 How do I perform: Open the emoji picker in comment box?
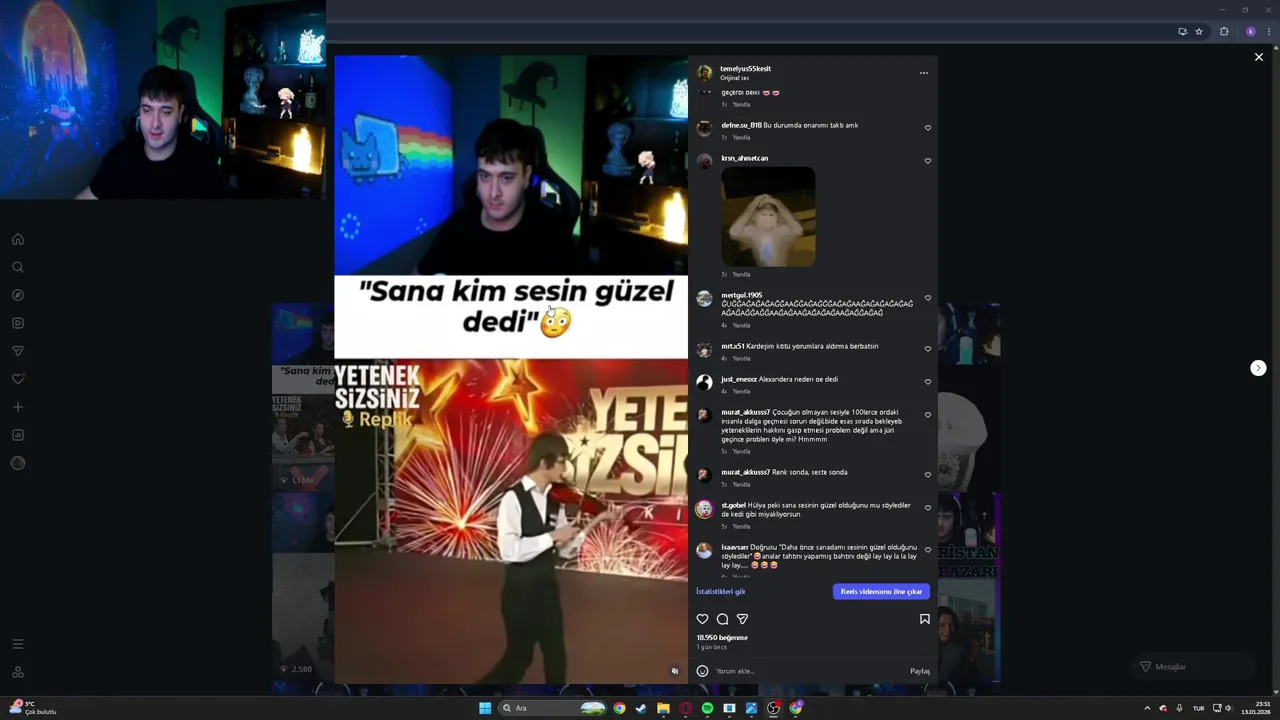pos(702,671)
